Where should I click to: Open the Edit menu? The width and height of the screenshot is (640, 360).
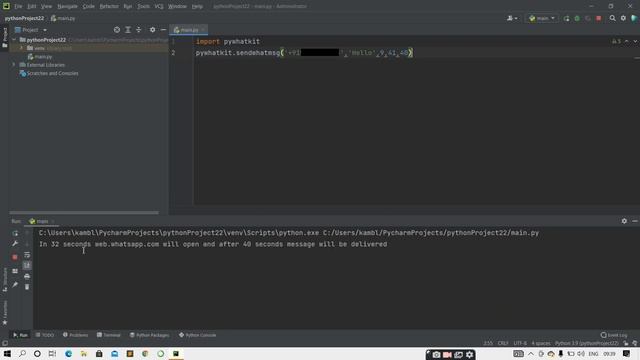click(32, 7)
